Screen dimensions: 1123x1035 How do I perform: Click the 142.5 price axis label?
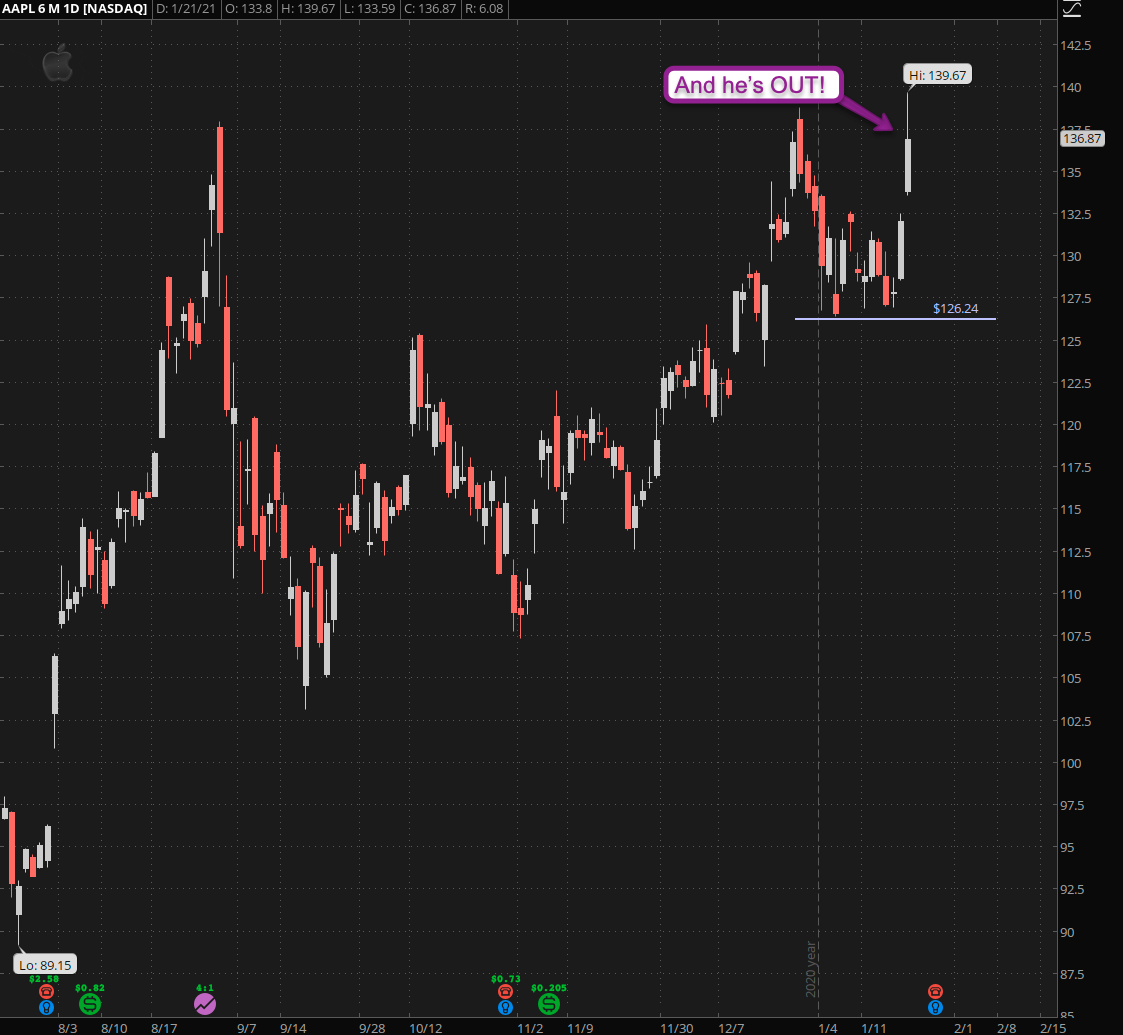pyautogui.click(x=1076, y=45)
